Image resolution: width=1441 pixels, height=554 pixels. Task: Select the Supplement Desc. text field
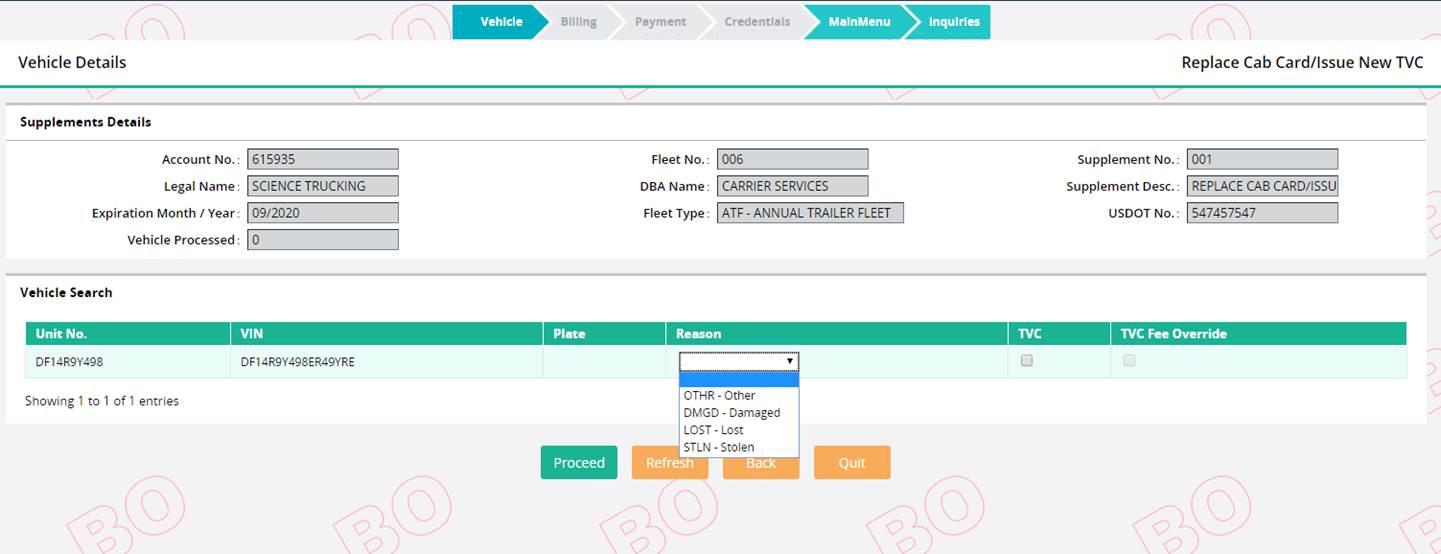tap(1261, 186)
